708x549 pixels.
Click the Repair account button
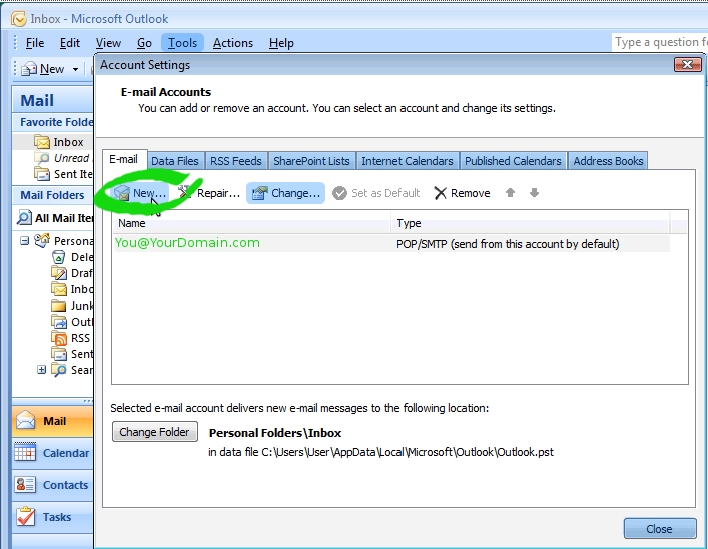pyautogui.click(x=209, y=193)
